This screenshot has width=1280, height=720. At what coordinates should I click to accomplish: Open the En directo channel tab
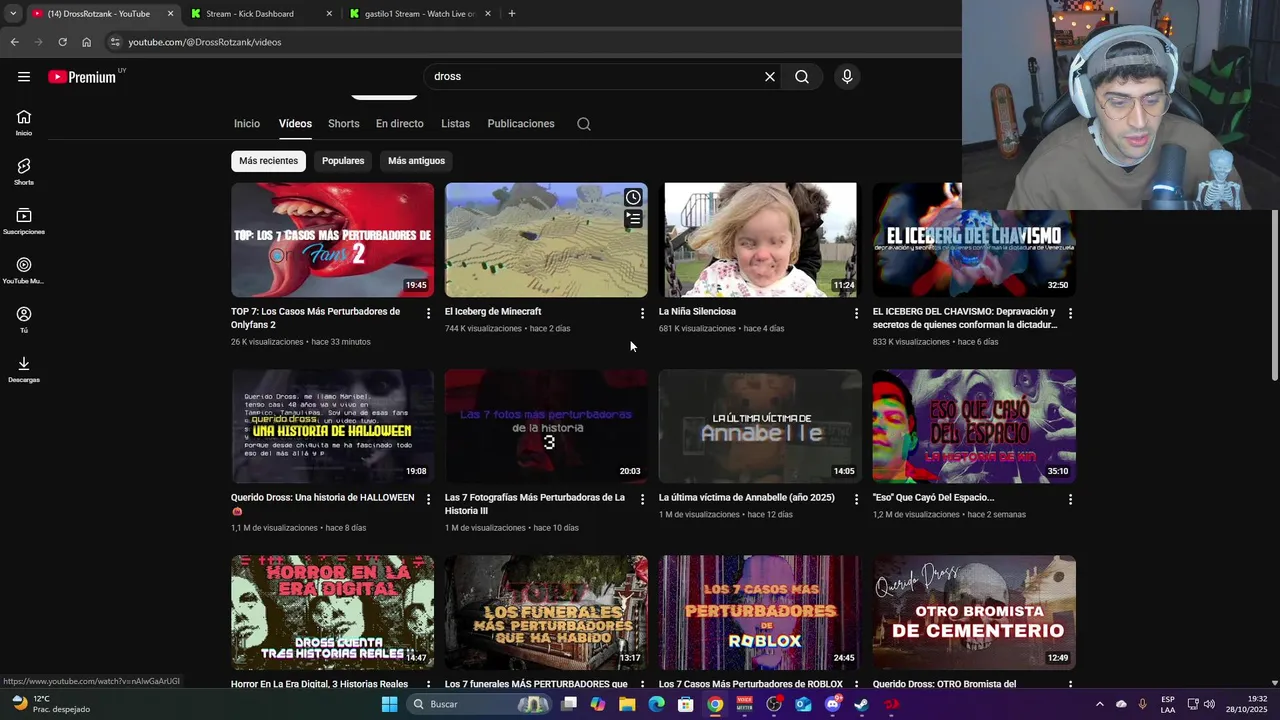[x=400, y=124]
